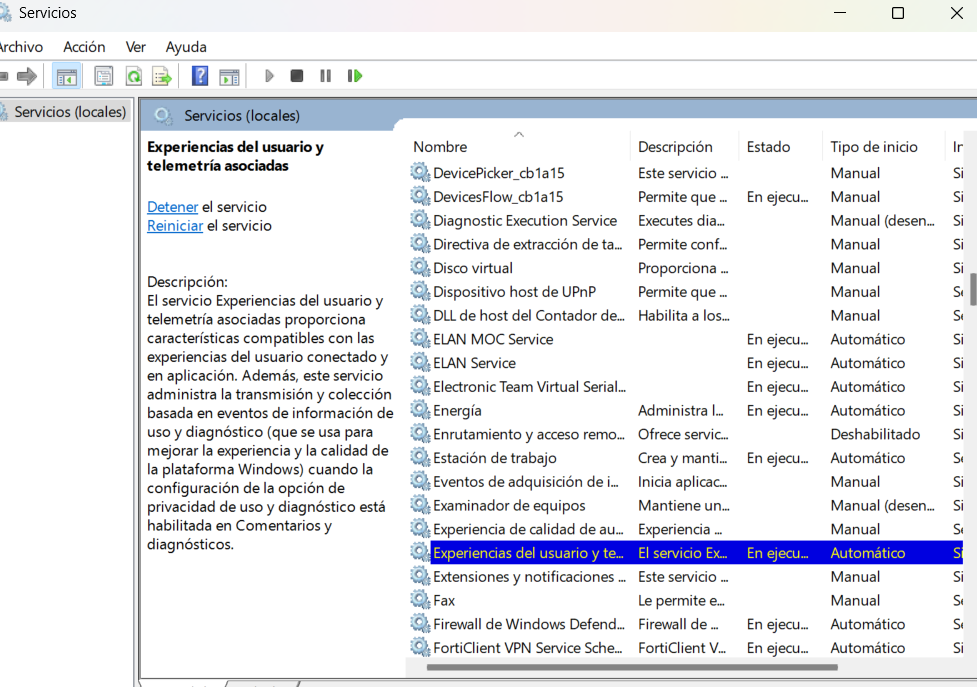Image resolution: width=977 pixels, height=687 pixels.
Task: Sort by Tipo de inicio column header
Action: pos(883,146)
